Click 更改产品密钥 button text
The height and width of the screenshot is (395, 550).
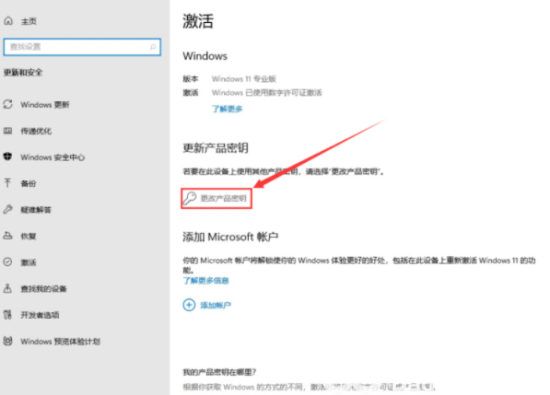pos(223,199)
